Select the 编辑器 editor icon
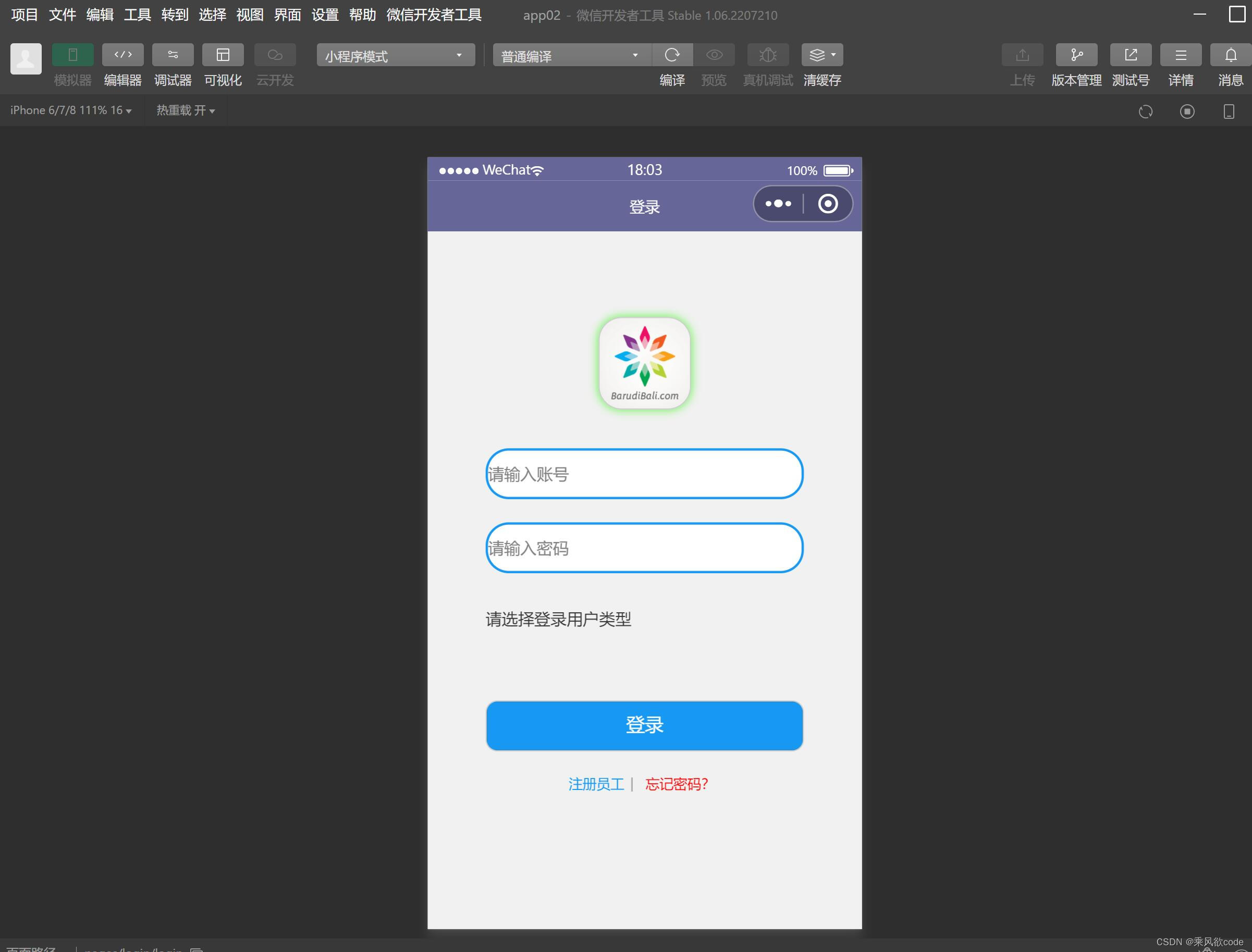This screenshot has height=952, width=1252. 122,55
